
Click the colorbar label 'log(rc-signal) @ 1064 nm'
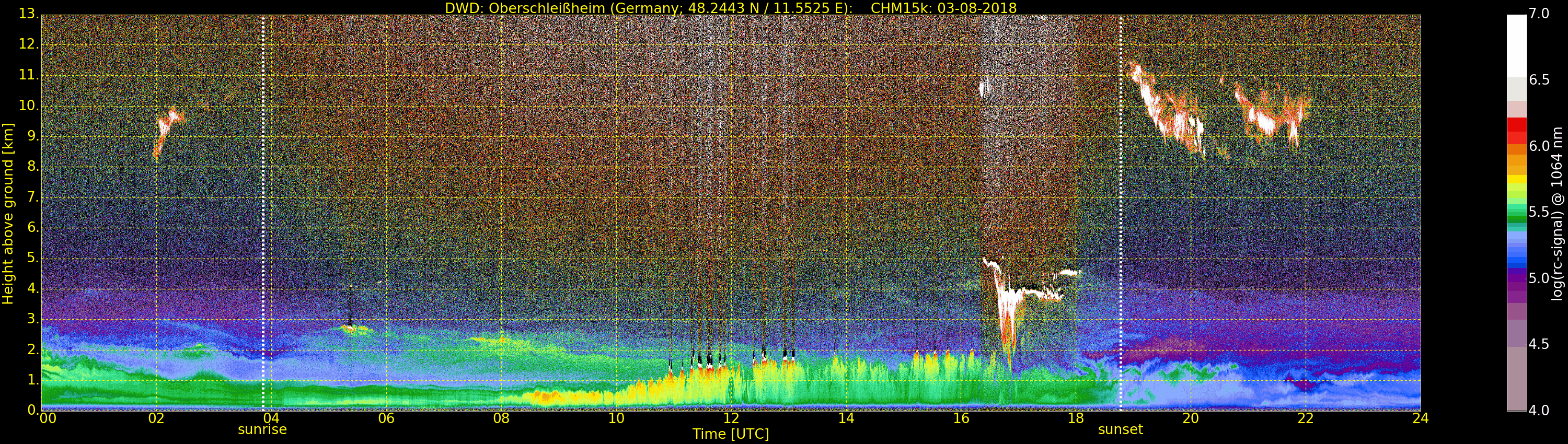[1557, 214]
